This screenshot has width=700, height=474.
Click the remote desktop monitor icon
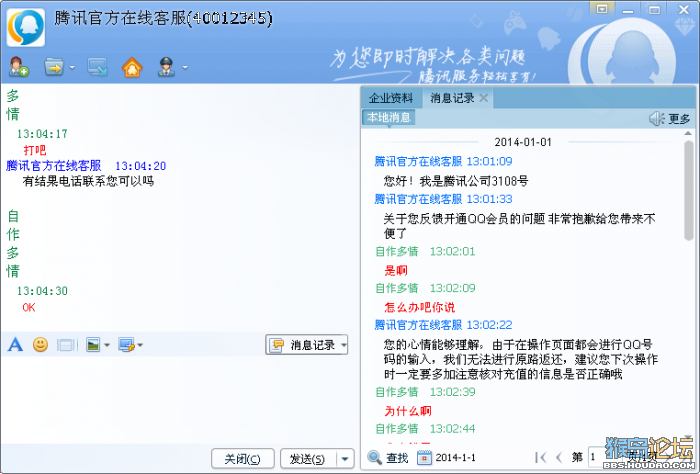(x=97, y=67)
